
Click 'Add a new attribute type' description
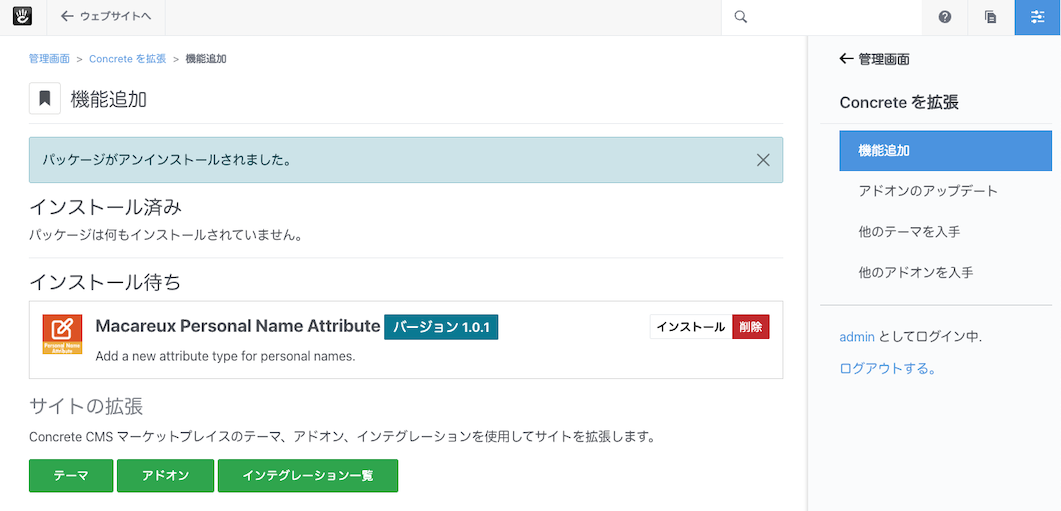tap(225, 356)
